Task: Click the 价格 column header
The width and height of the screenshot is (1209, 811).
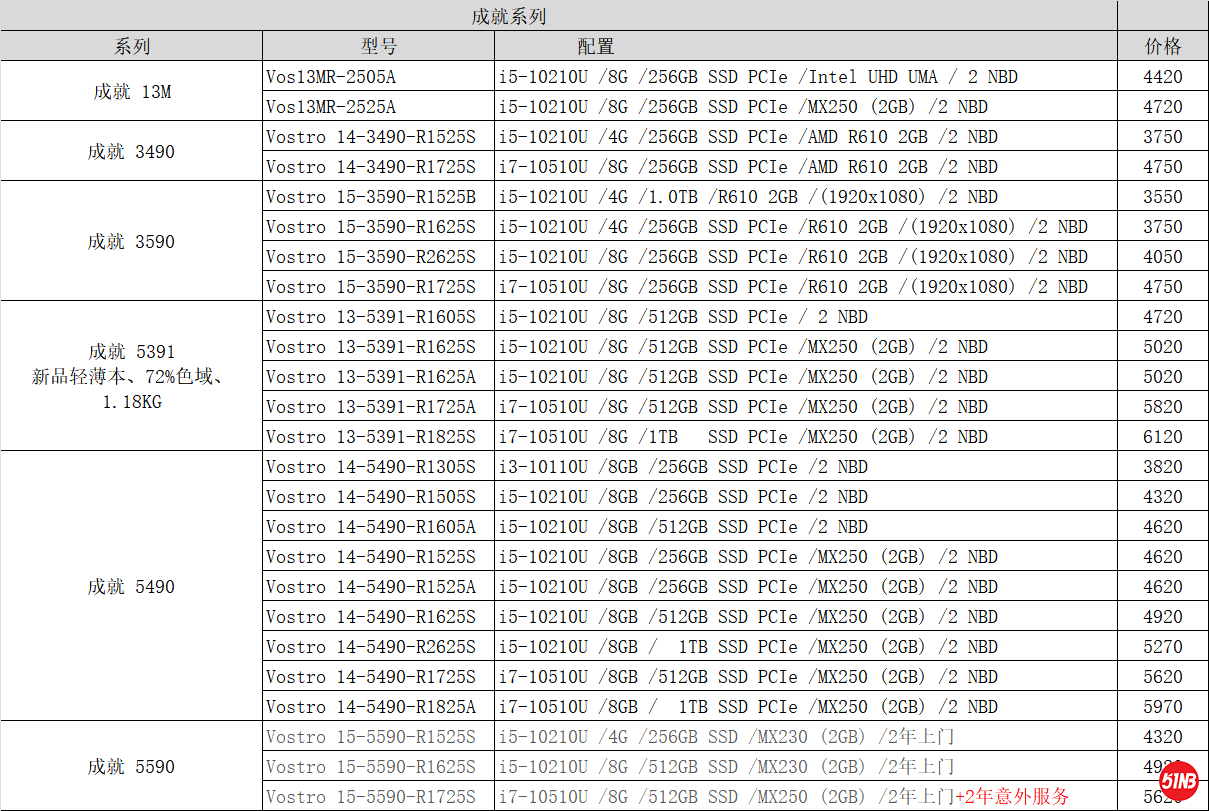Action: point(1162,46)
